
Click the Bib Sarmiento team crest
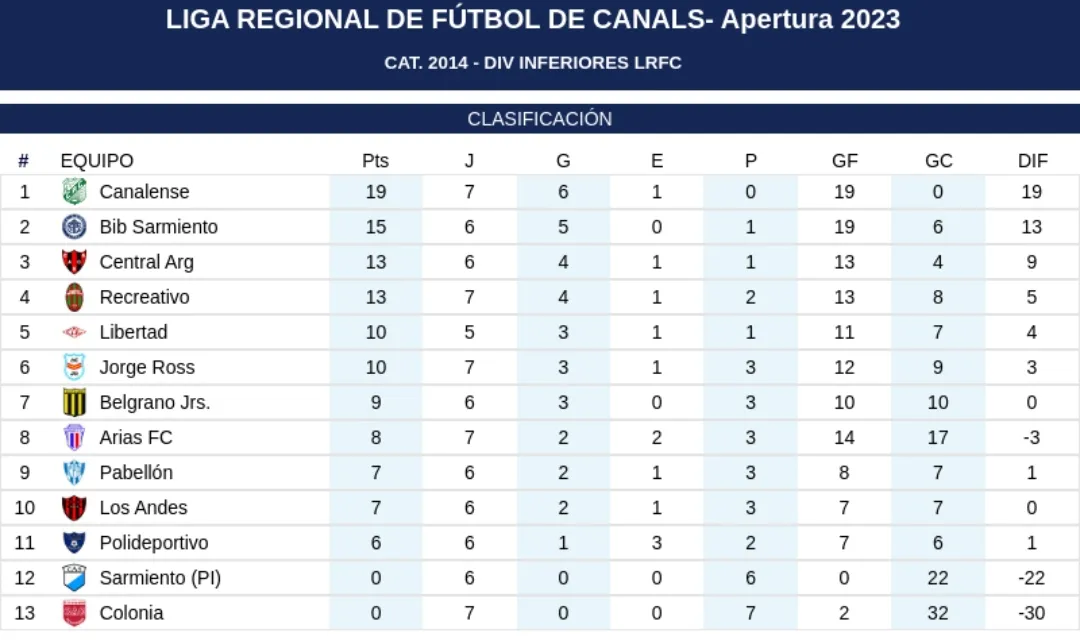(x=75, y=227)
